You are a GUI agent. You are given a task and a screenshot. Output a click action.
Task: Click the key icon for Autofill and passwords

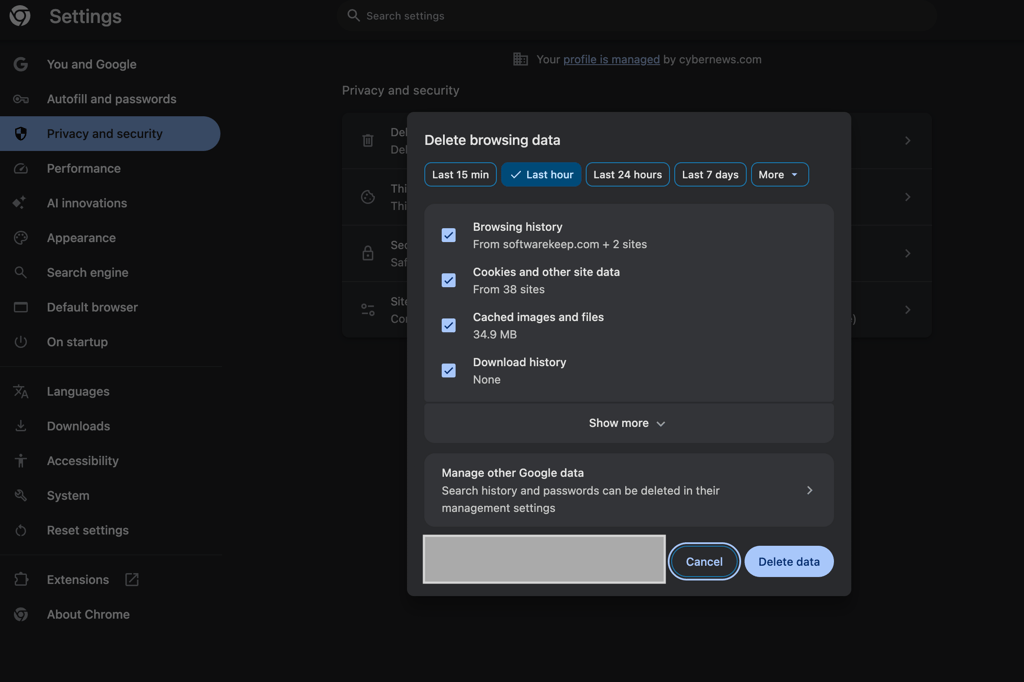click(x=21, y=99)
